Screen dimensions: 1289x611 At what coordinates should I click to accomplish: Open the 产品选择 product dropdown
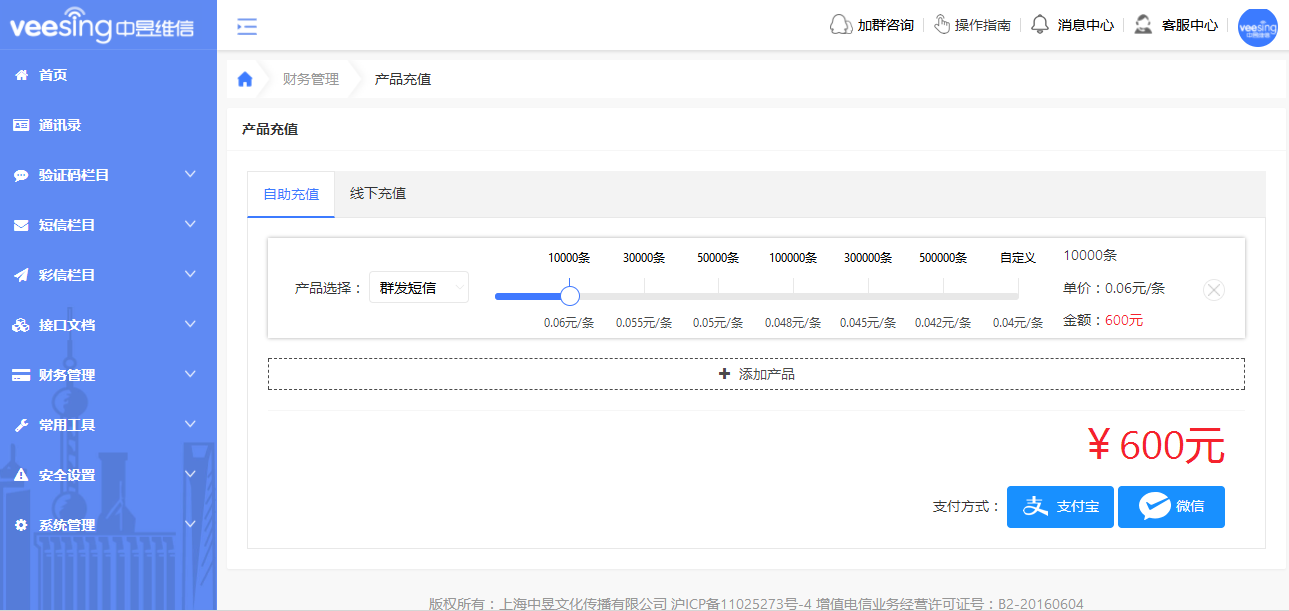tap(419, 287)
